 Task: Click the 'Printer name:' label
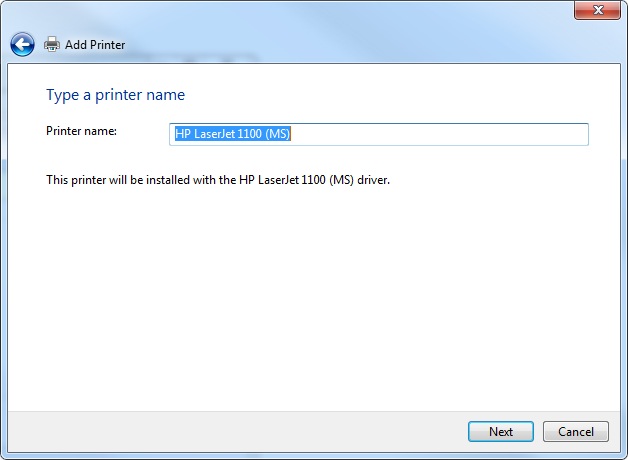click(81, 131)
